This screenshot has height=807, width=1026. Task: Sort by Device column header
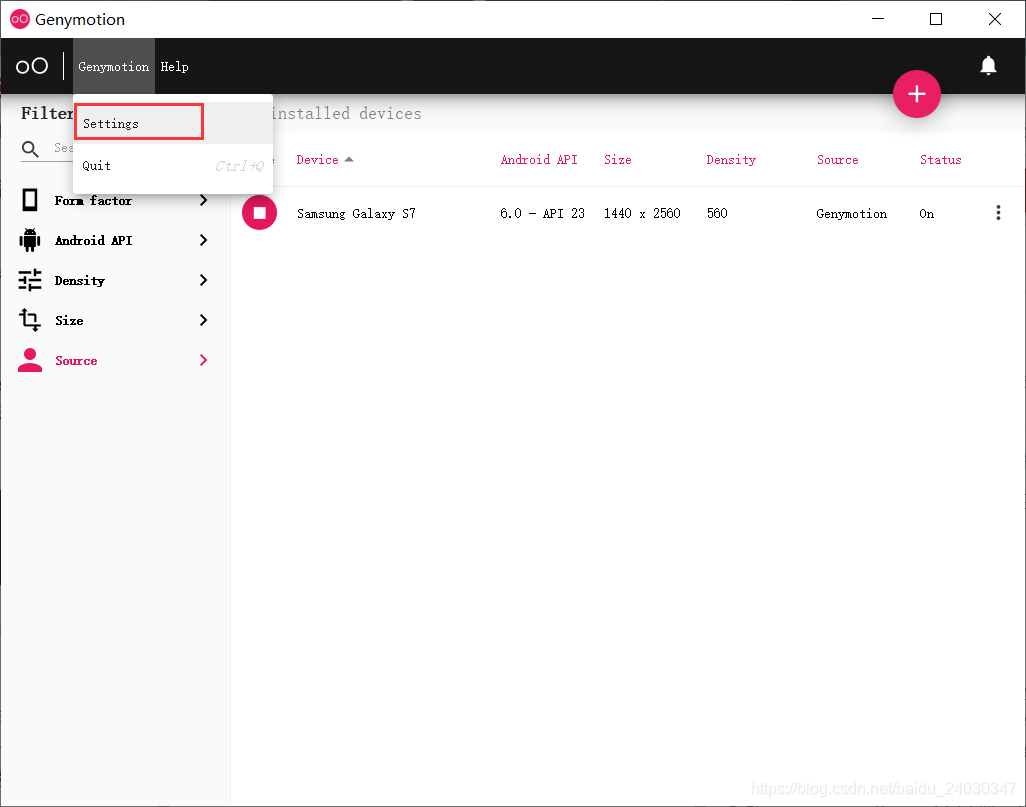pos(317,160)
